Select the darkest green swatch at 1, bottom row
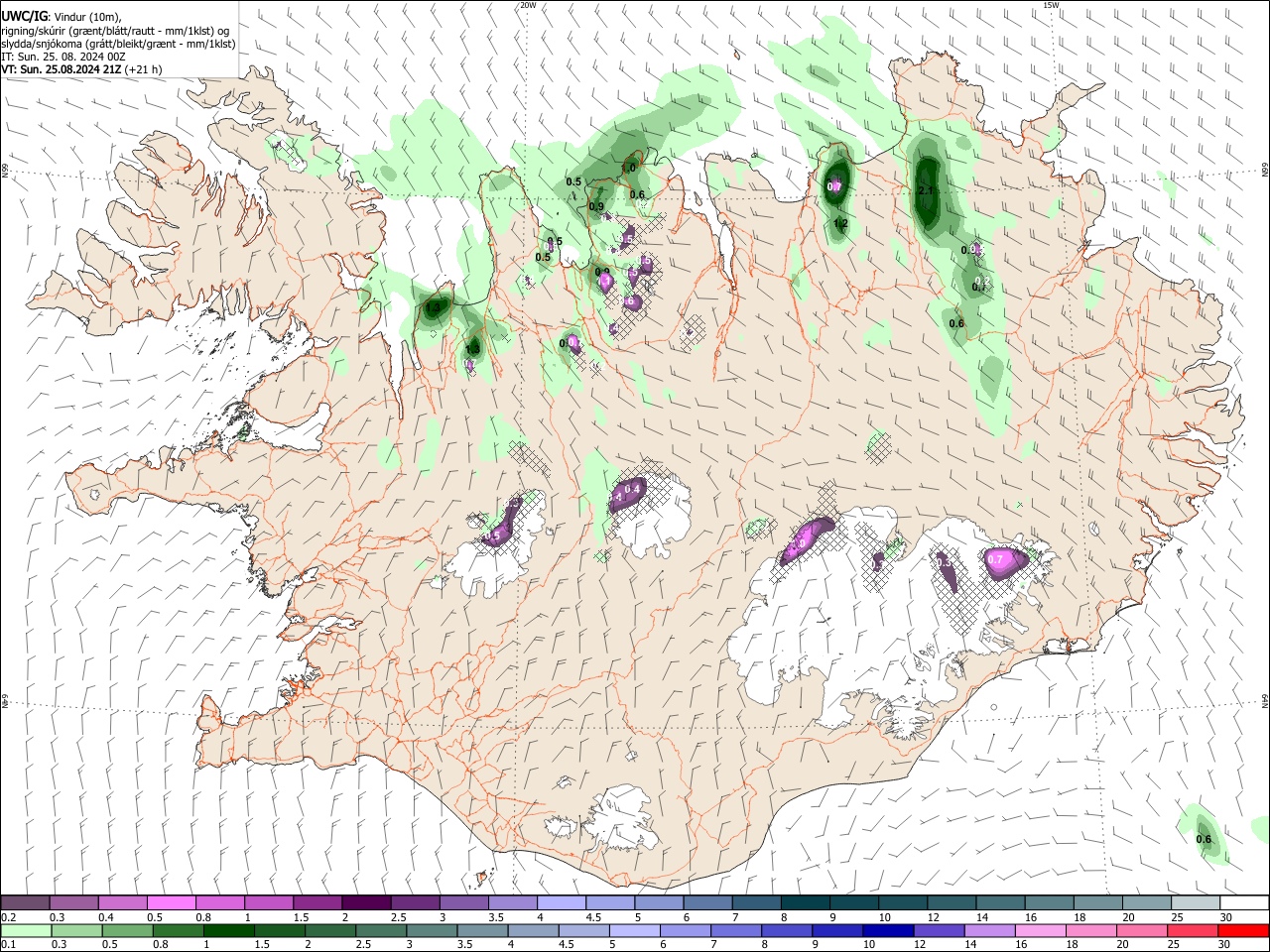 pos(229,930)
